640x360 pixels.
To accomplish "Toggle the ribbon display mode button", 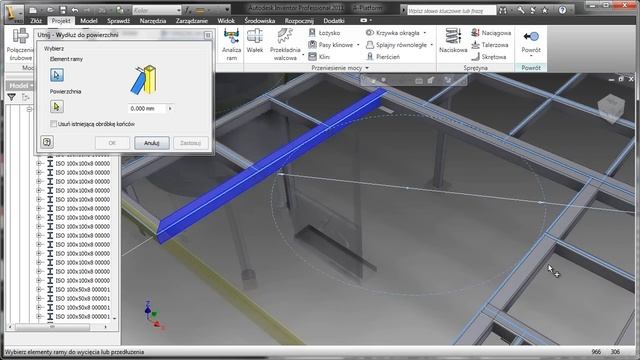I will 364,20.
